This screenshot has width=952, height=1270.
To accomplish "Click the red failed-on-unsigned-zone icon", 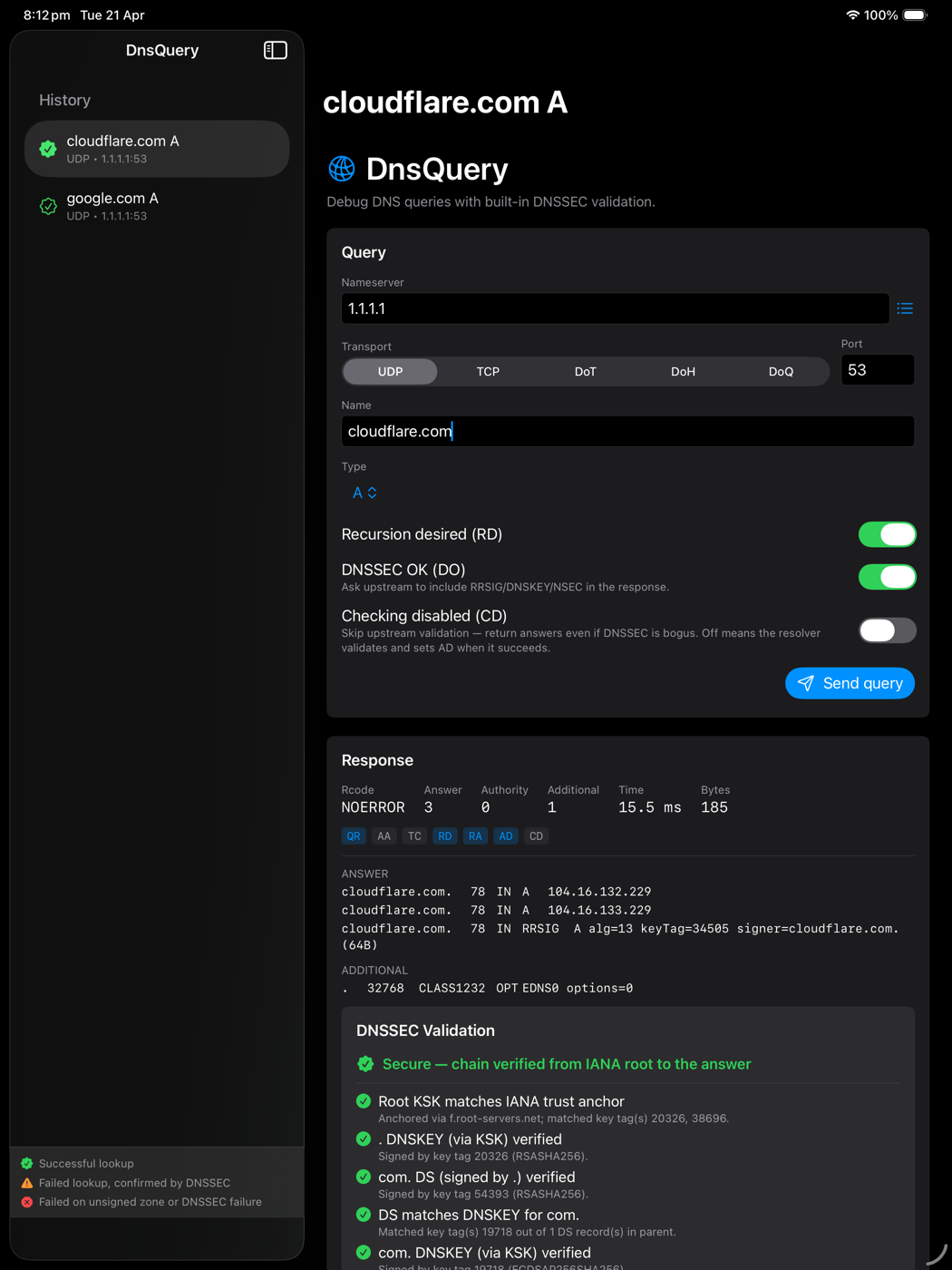I will click(27, 1202).
